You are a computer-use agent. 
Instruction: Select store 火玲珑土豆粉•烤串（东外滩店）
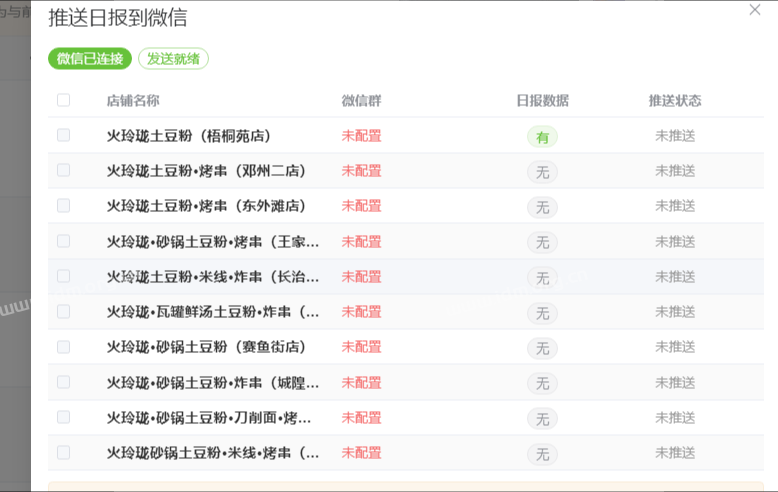coord(206,206)
